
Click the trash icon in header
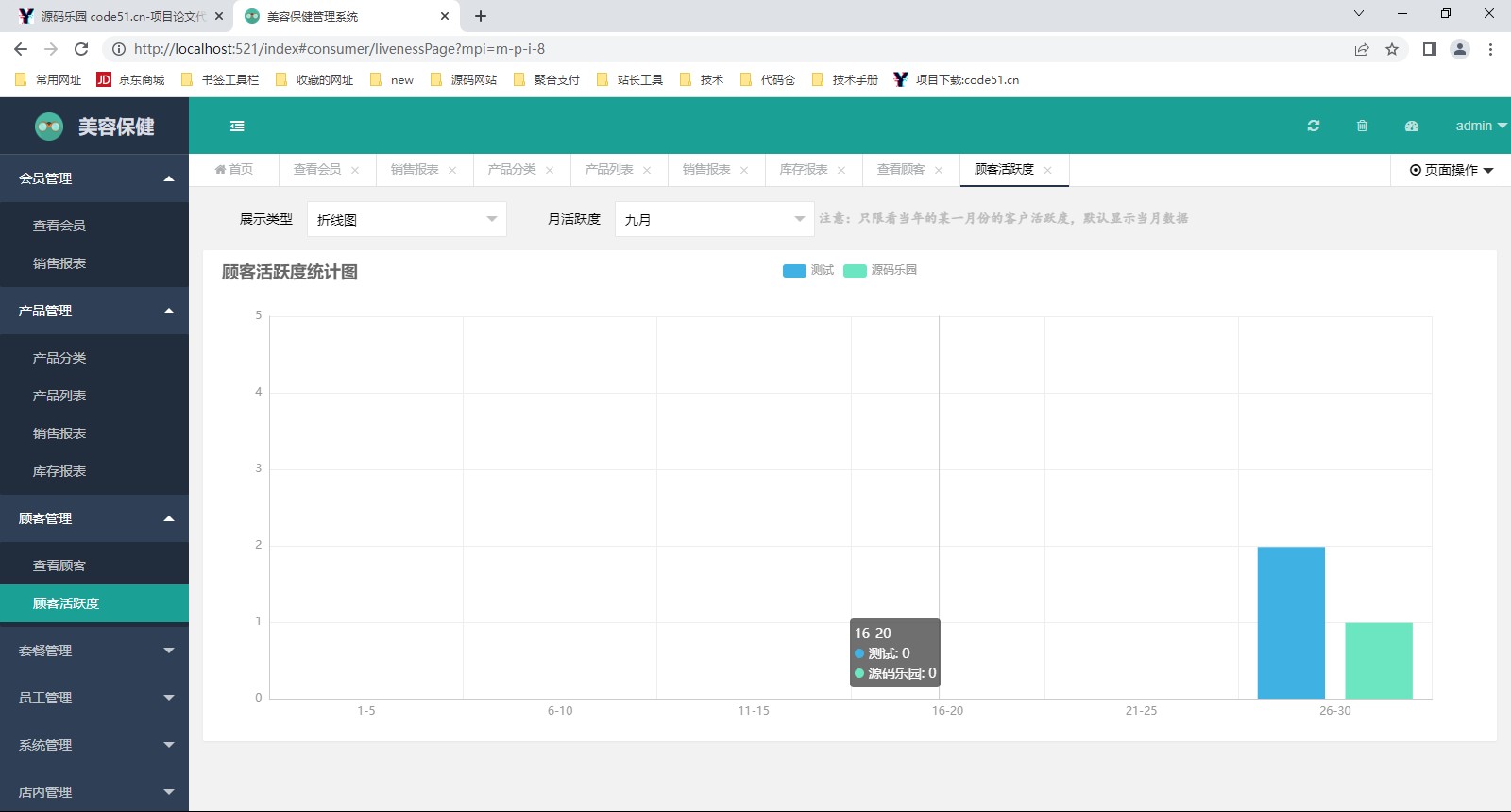pos(1362,126)
